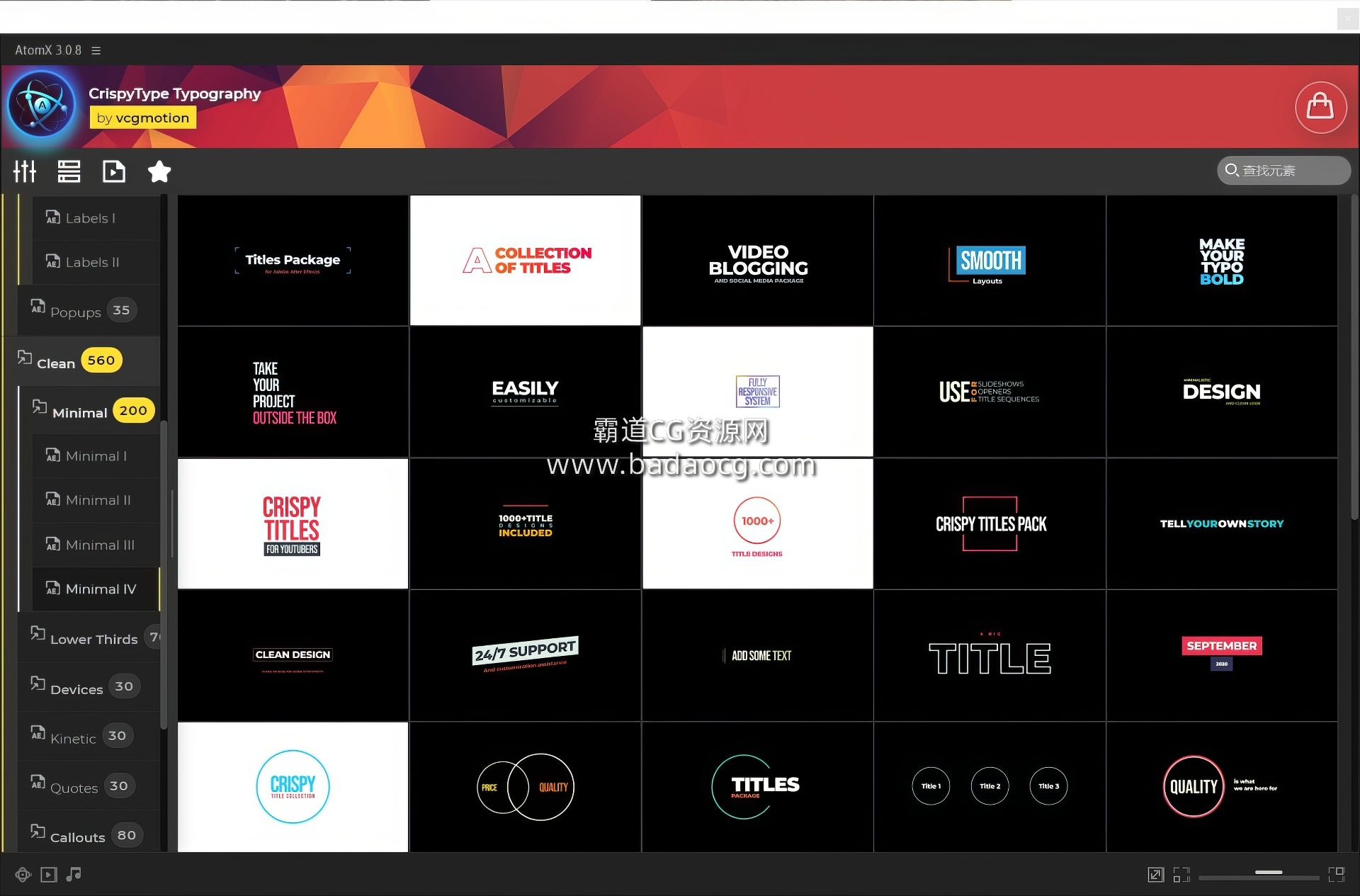The width and height of the screenshot is (1360, 896).
Task: Click the small thumbnail size icon
Action: coord(1181,875)
